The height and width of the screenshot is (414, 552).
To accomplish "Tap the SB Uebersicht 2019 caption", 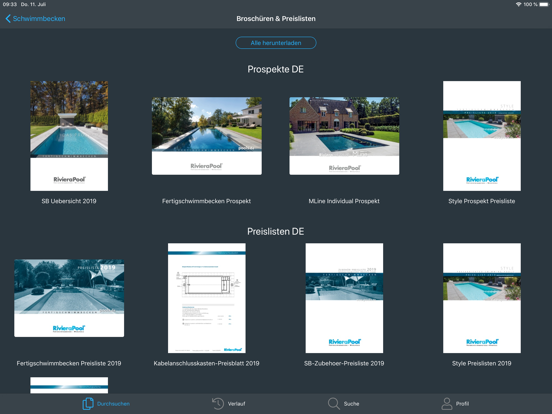I will click(x=69, y=201).
